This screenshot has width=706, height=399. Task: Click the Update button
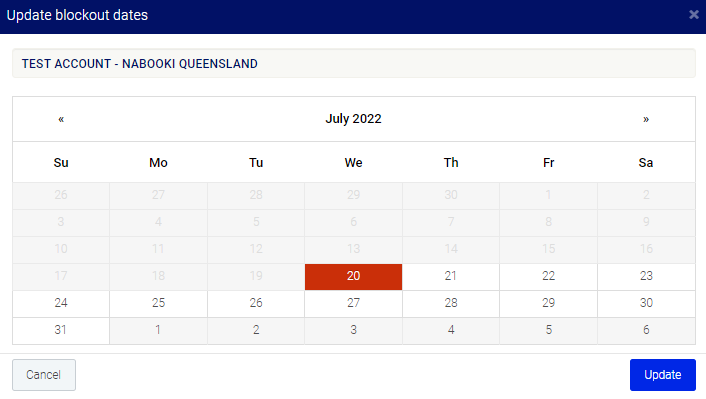click(663, 375)
